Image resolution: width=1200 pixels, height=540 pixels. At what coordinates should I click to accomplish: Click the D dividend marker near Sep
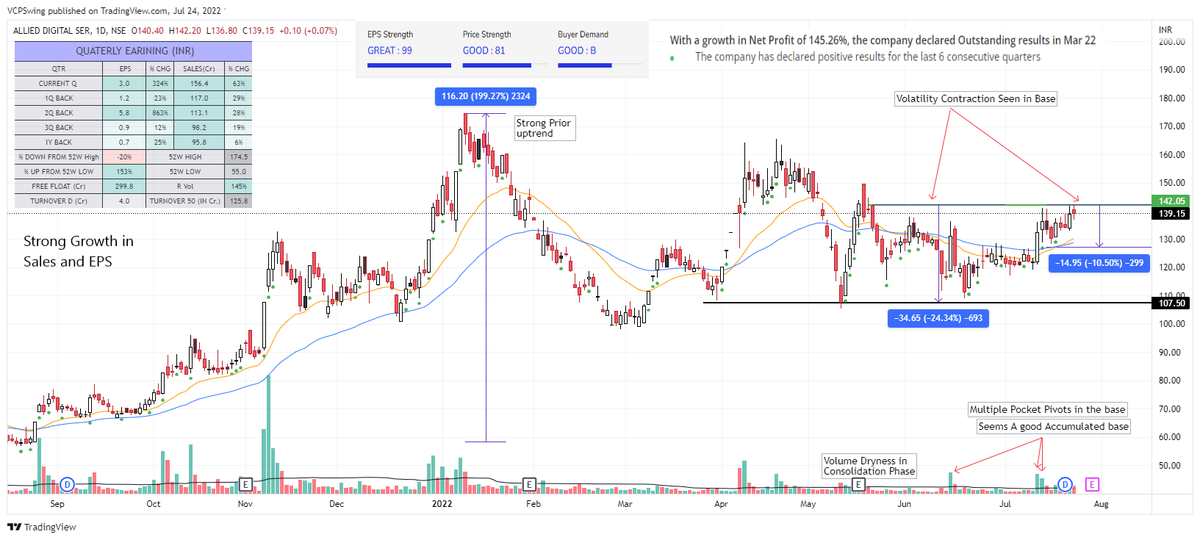coord(67,484)
